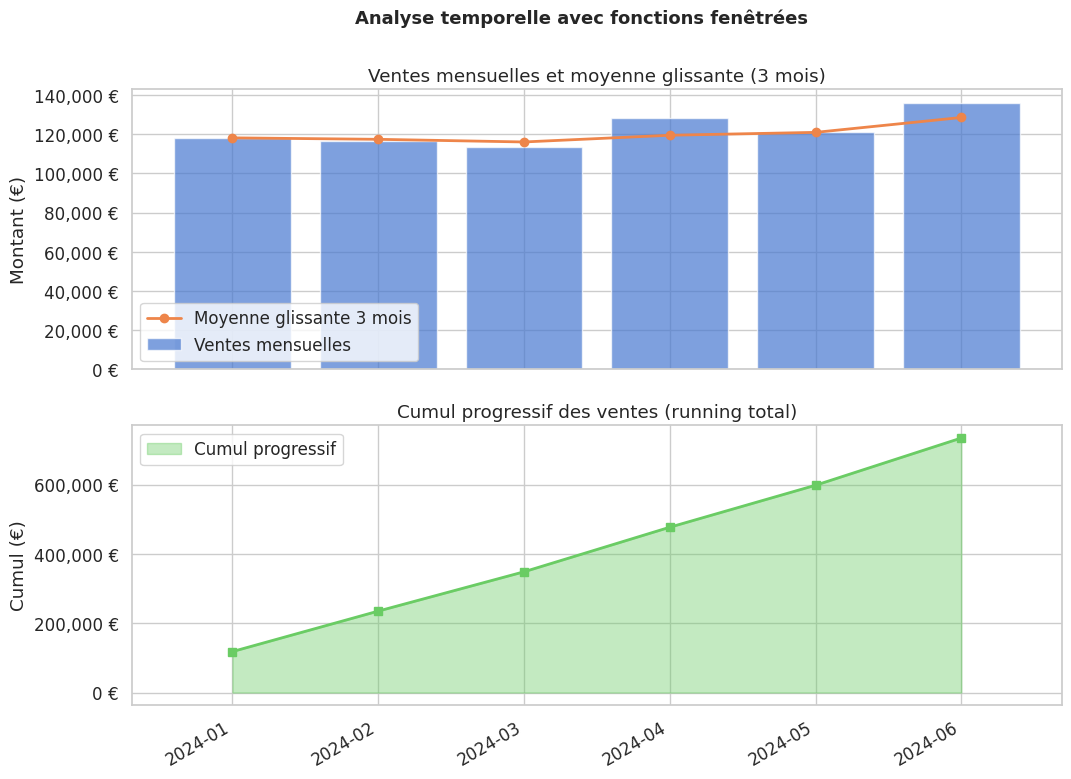1071x779 pixels.
Task: Select the orange moving average point for 2024-01
Action: 232,138
